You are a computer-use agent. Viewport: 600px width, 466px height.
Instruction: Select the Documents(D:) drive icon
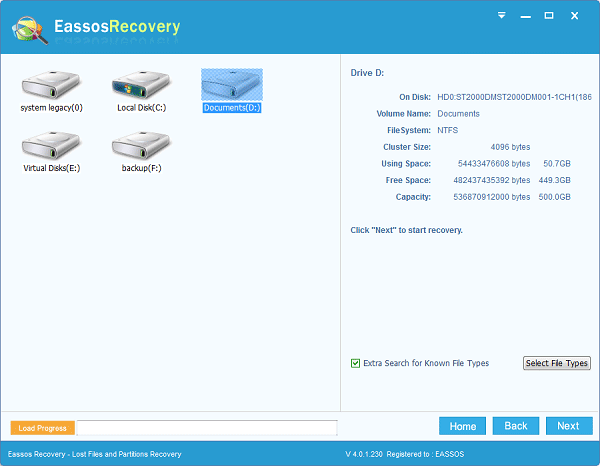(232, 85)
